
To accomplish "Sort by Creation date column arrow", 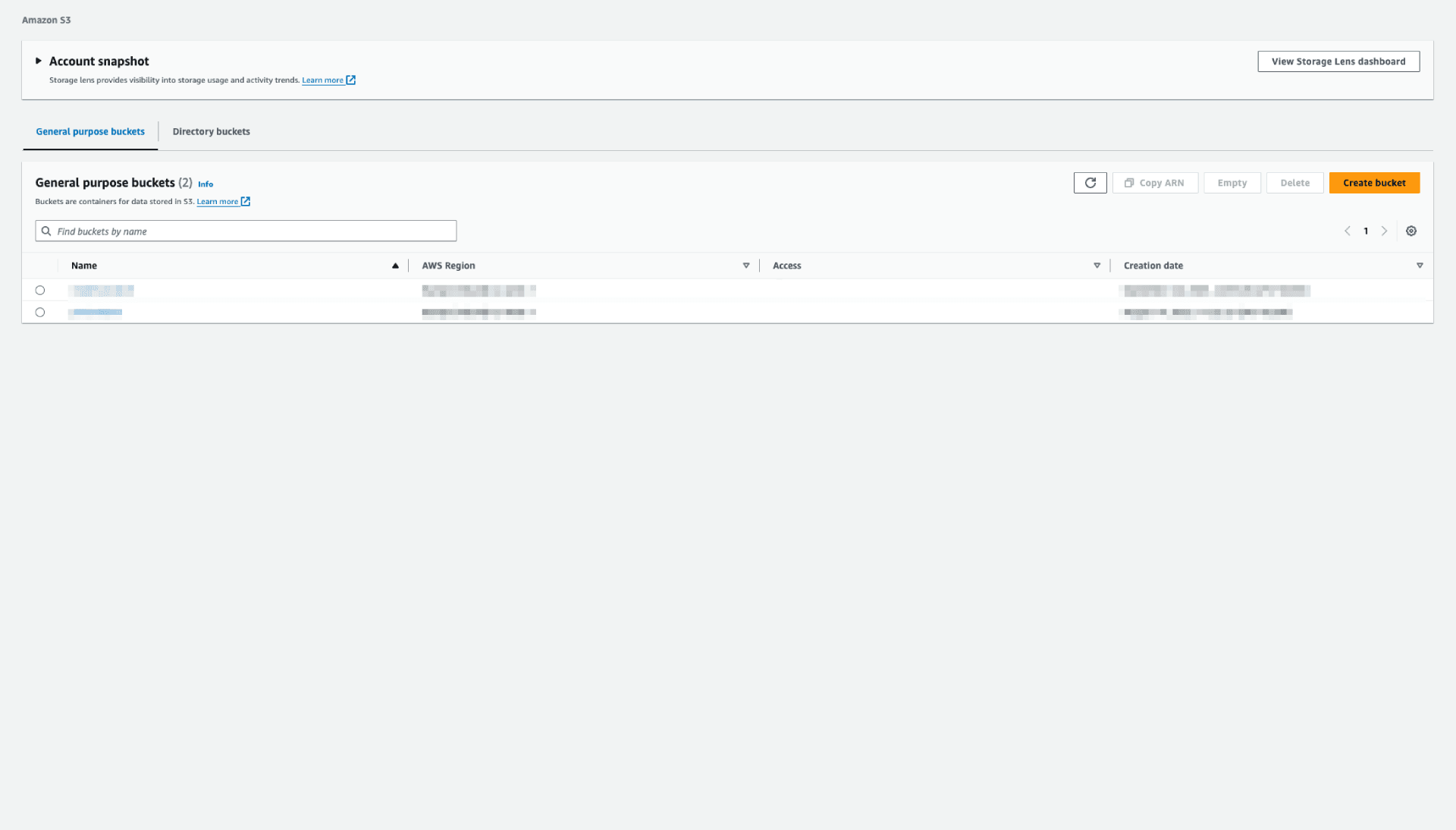I will click(1419, 266).
